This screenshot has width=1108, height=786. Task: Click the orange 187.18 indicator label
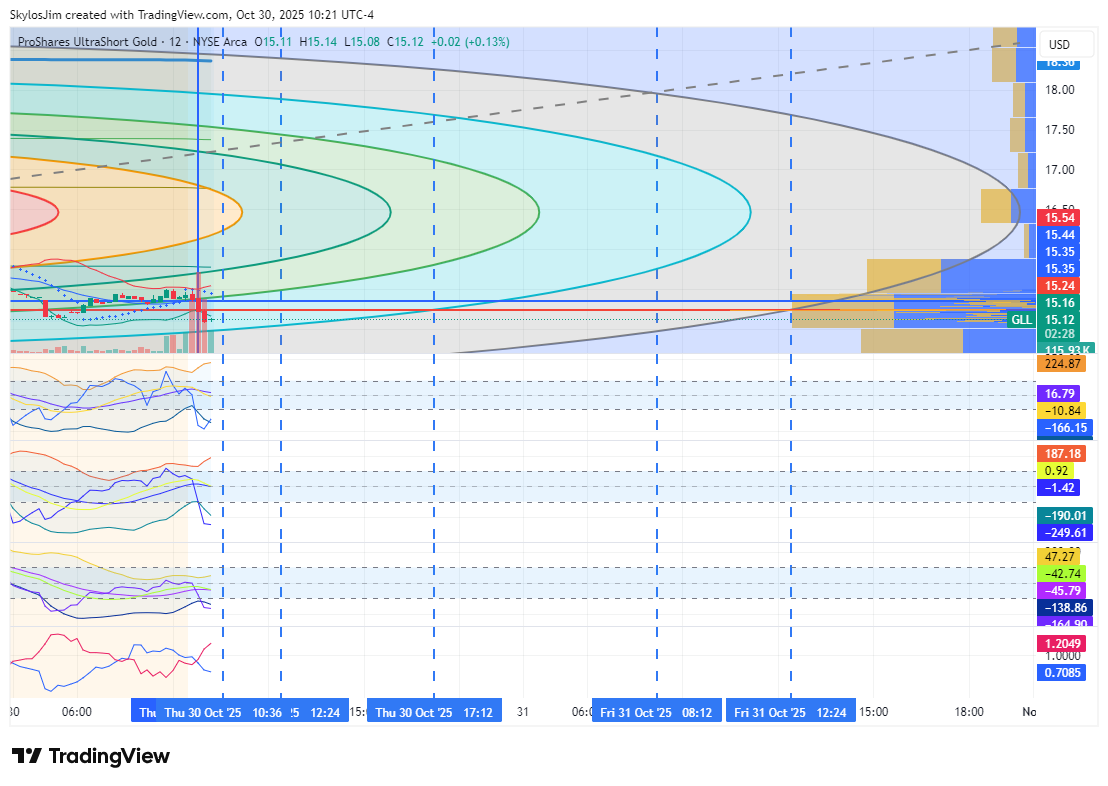1059,454
